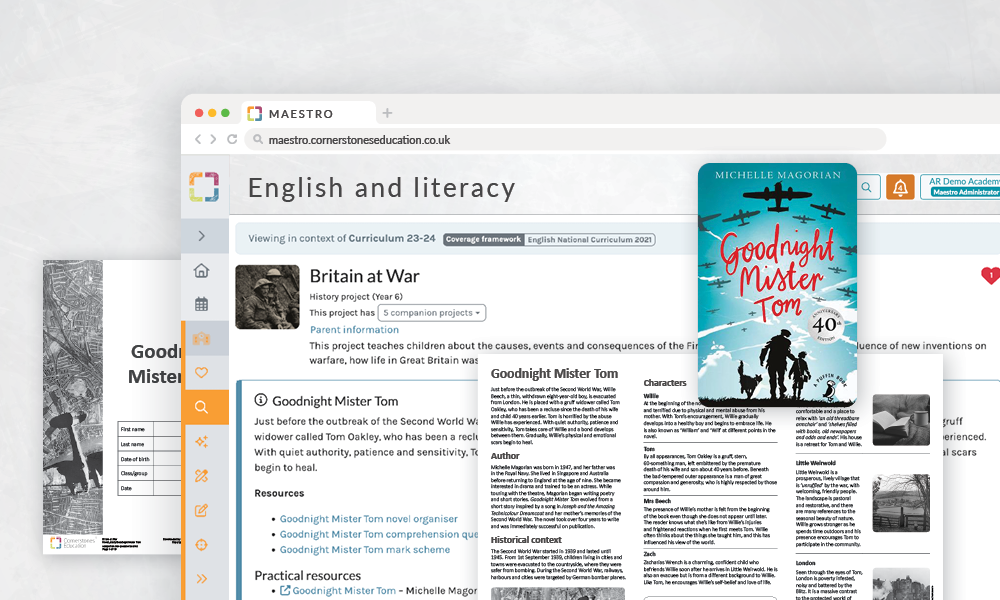Screen dimensions: 1000x600
Task: Select the orange search icon in sidebar
Action: 202,407
